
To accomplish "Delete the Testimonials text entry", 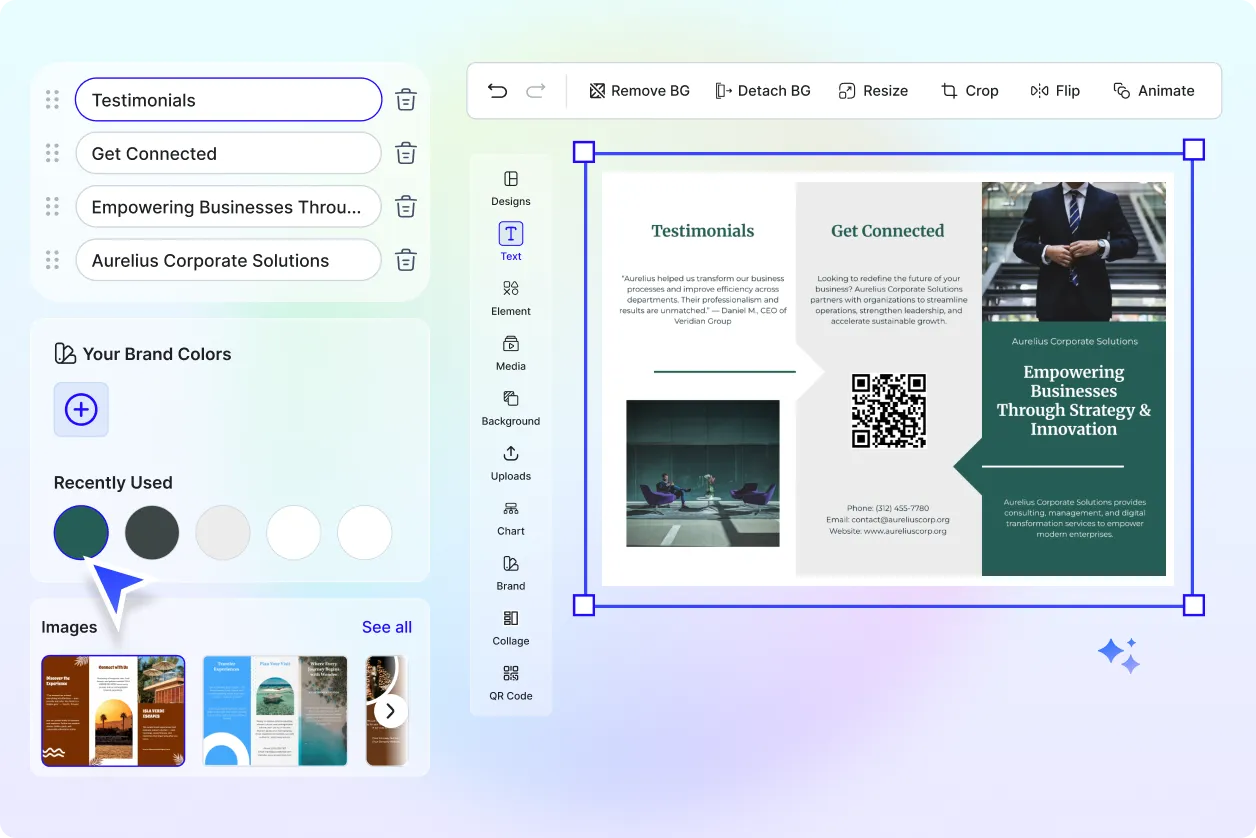I will click(x=405, y=99).
